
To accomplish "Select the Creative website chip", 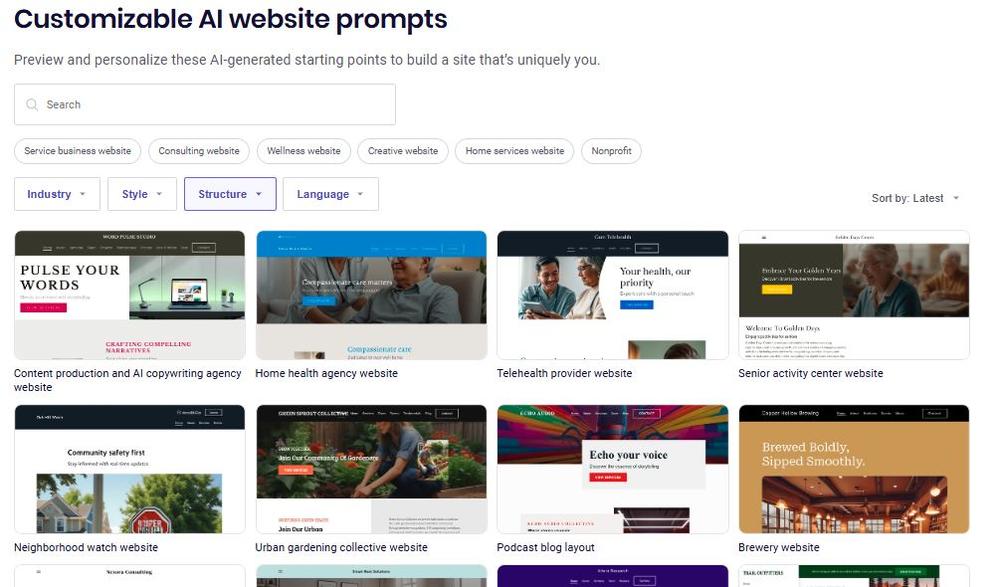I will pos(403,151).
